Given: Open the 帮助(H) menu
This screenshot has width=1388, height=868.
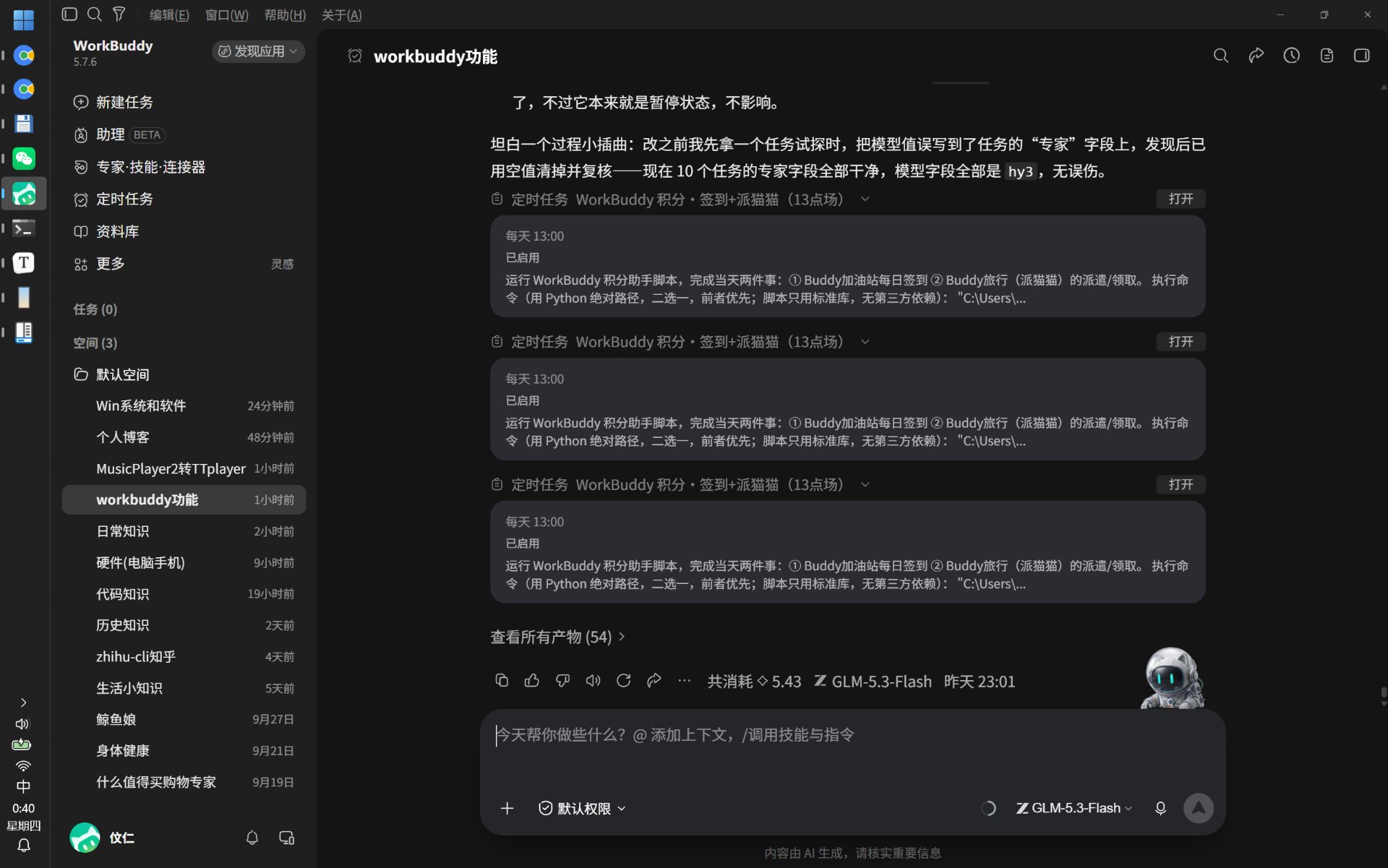Looking at the screenshot, I should coord(285,14).
